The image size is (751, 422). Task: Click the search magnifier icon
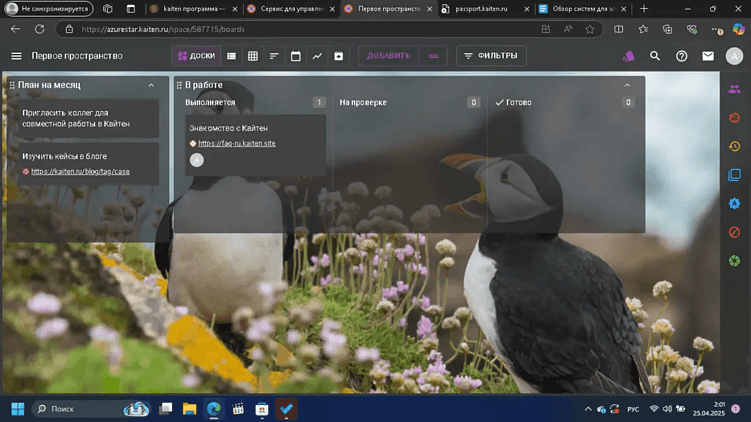pyautogui.click(x=655, y=56)
